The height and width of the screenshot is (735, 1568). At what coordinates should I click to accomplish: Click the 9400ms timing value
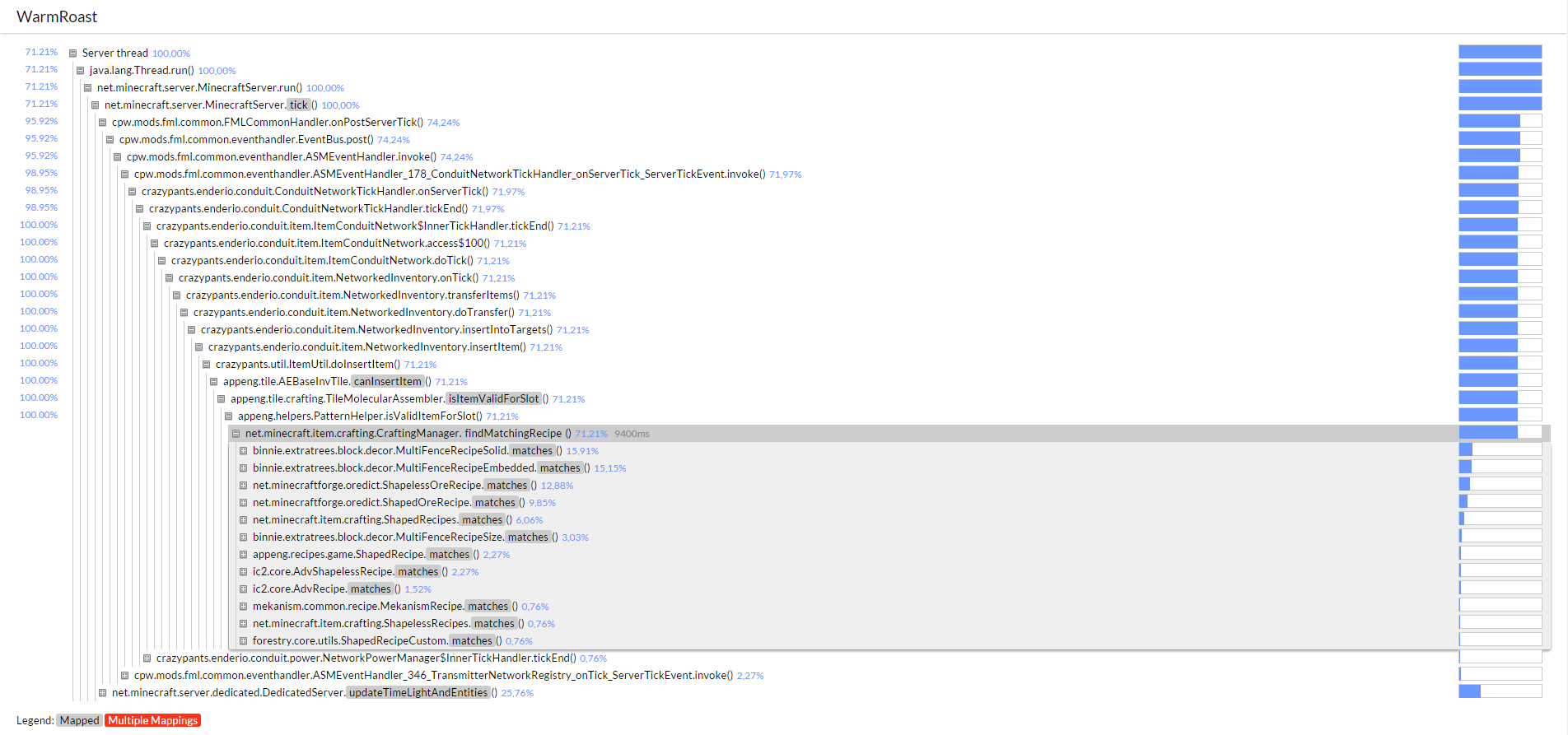[x=632, y=434]
